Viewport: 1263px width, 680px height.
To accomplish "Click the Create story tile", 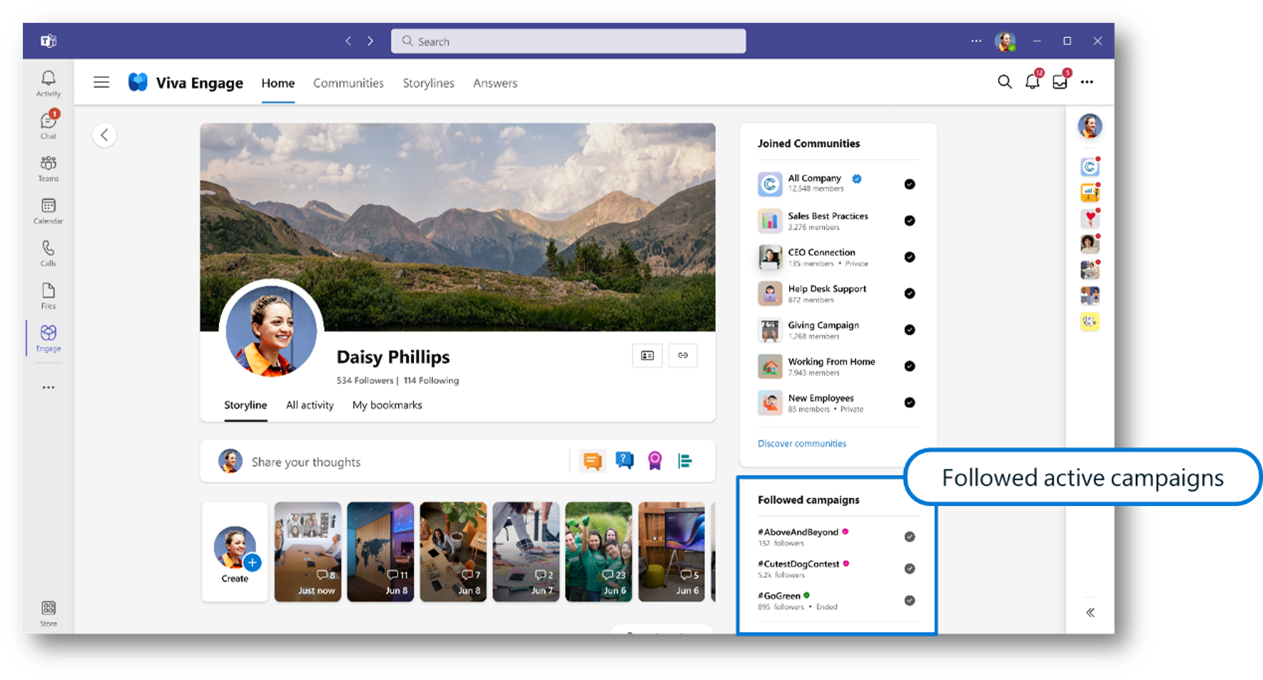I will pyautogui.click(x=235, y=552).
